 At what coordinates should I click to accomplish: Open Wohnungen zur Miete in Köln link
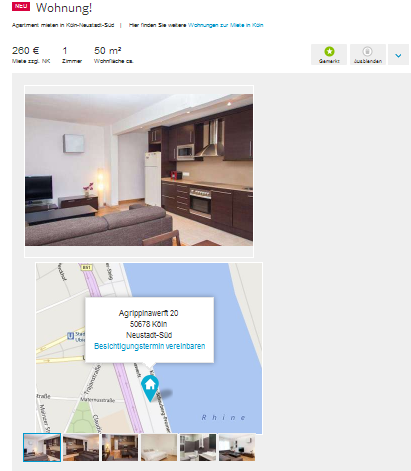225,25
